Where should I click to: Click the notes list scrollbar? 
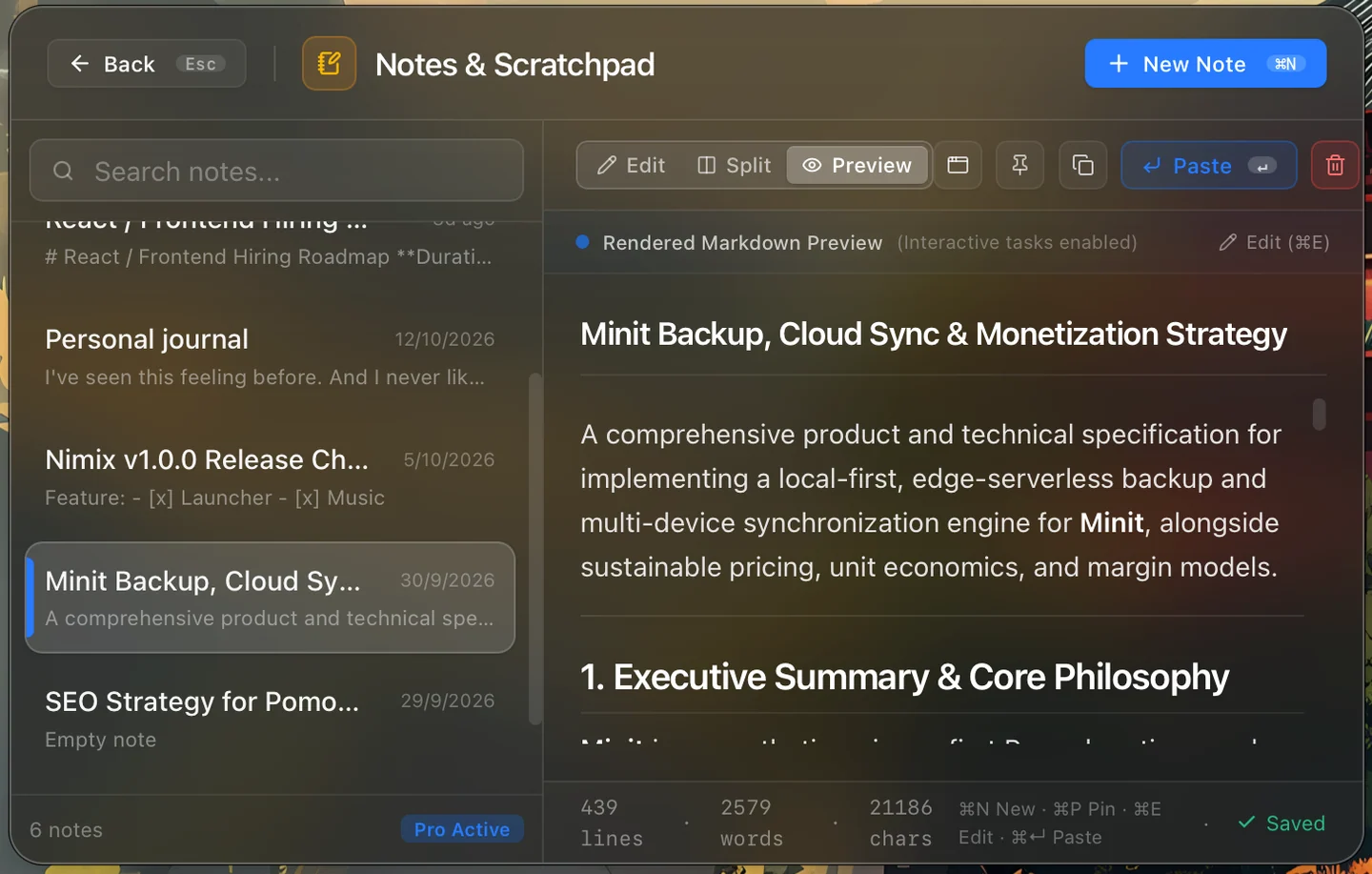535,548
